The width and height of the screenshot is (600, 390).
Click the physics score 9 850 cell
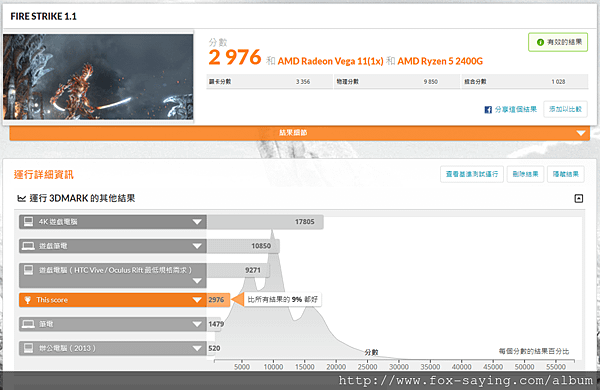tap(397, 82)
